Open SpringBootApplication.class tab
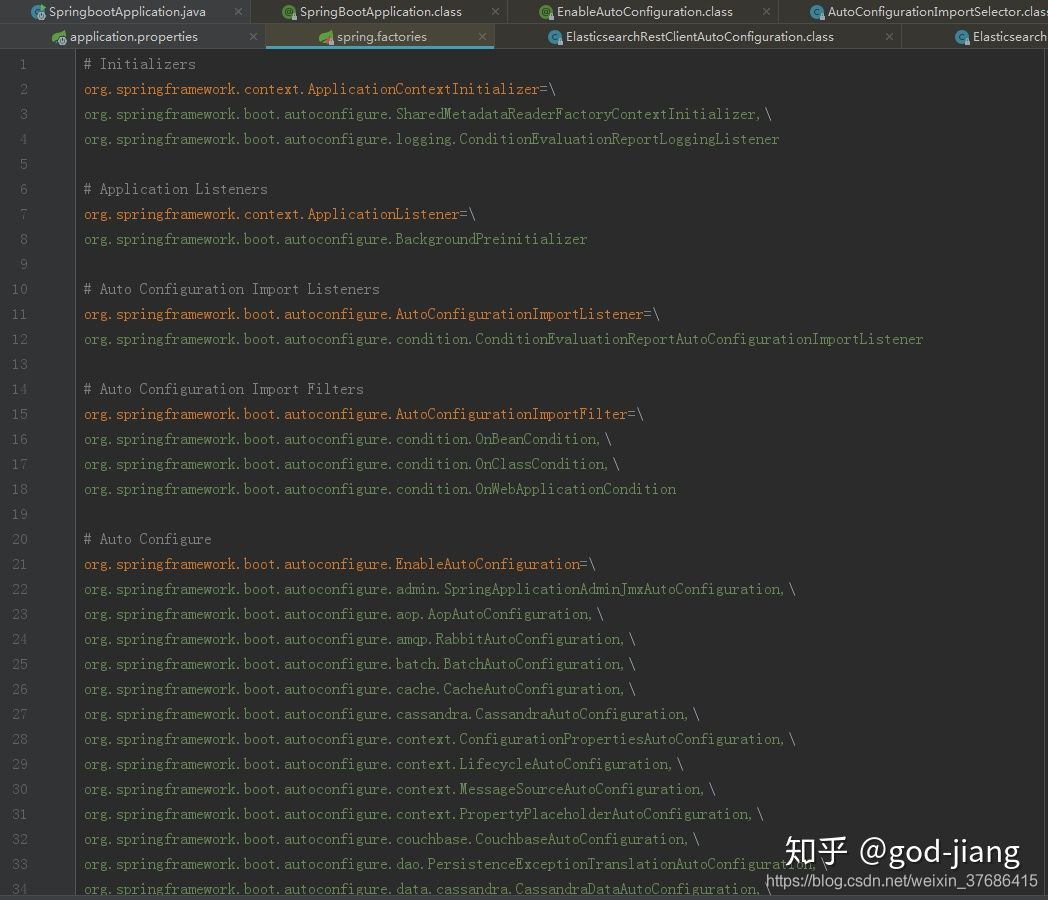1048x900 pixels. (x=380, y=11)
